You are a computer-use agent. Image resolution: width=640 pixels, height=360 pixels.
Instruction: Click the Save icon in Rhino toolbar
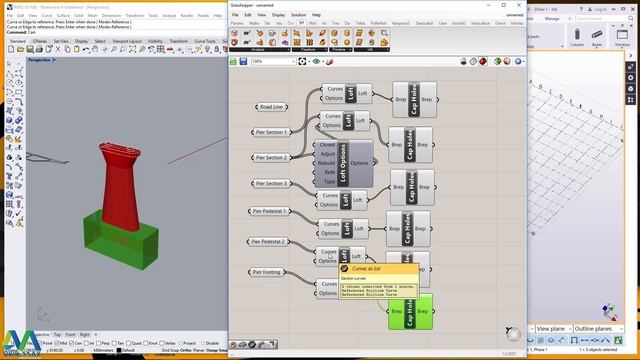click(x=30, y=49)
